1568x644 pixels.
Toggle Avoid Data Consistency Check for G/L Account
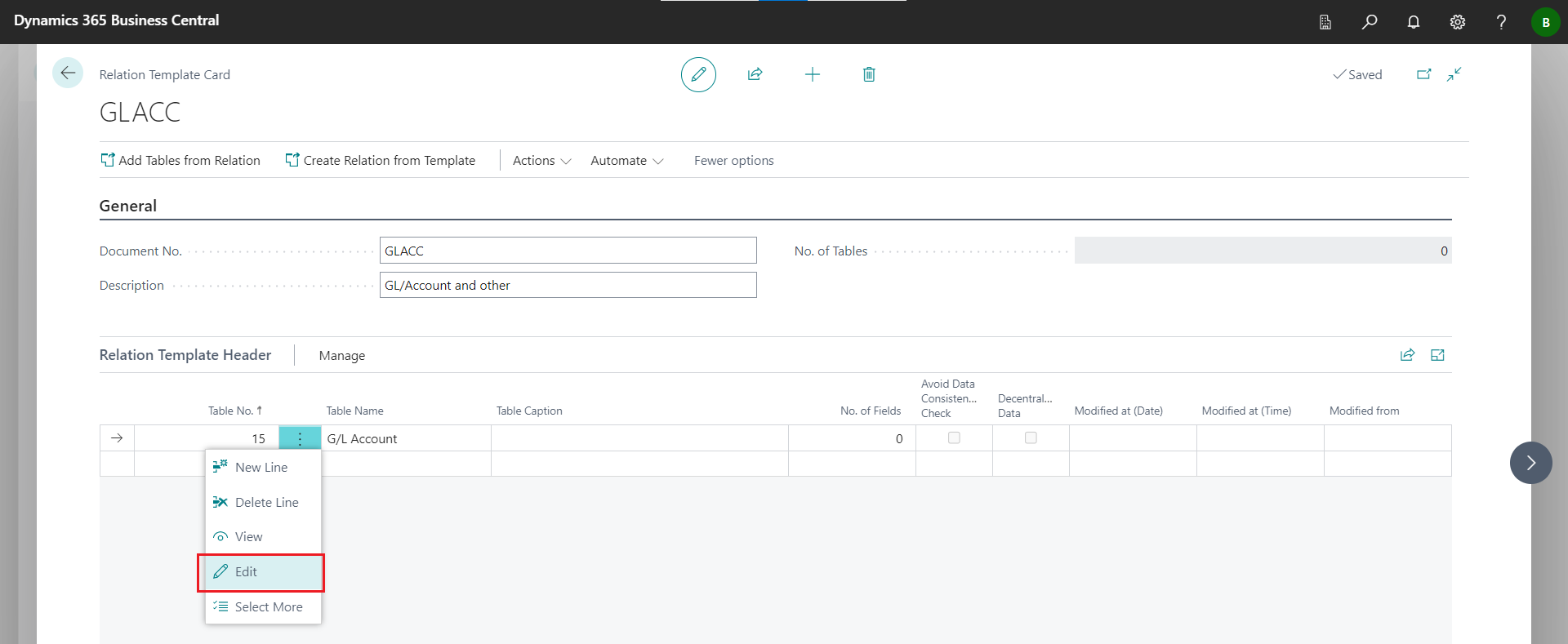[954, 438]
